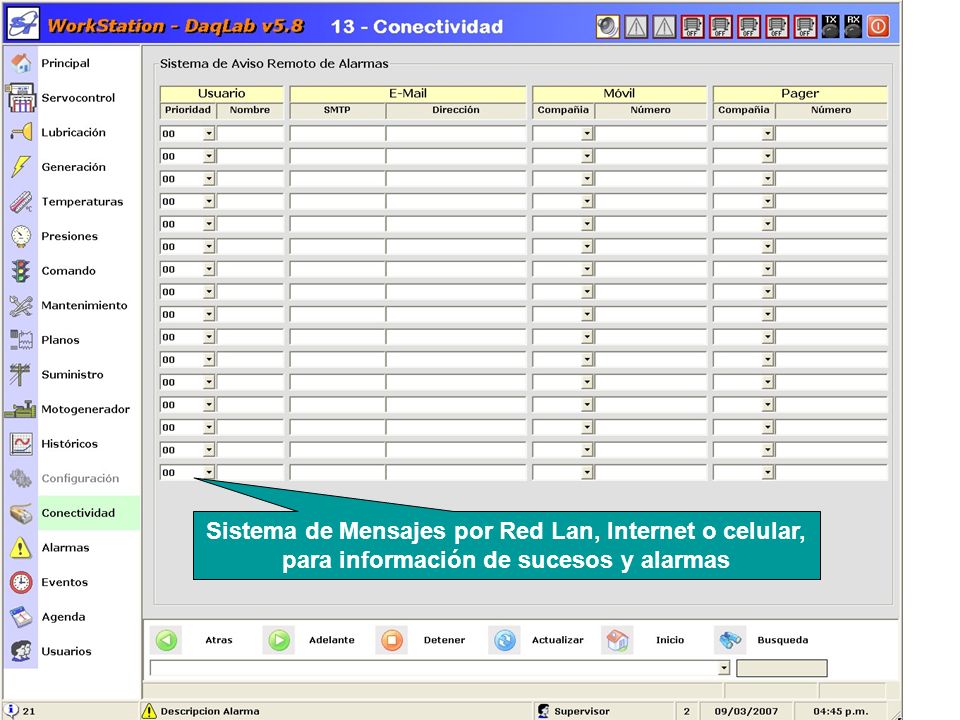Viewport: 960px width, 720px height.
Task: Open the Históricos menu item
Action: pyautogui.click(x=69, y=443)
